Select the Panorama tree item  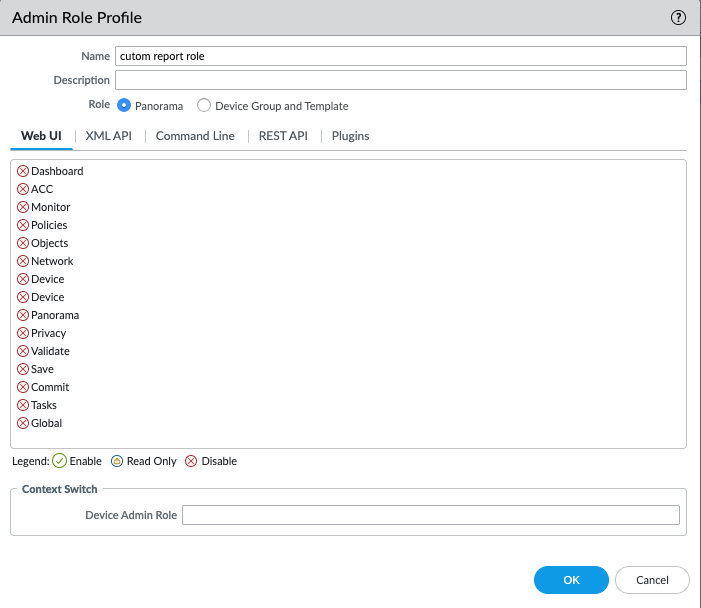click(55, 315)
